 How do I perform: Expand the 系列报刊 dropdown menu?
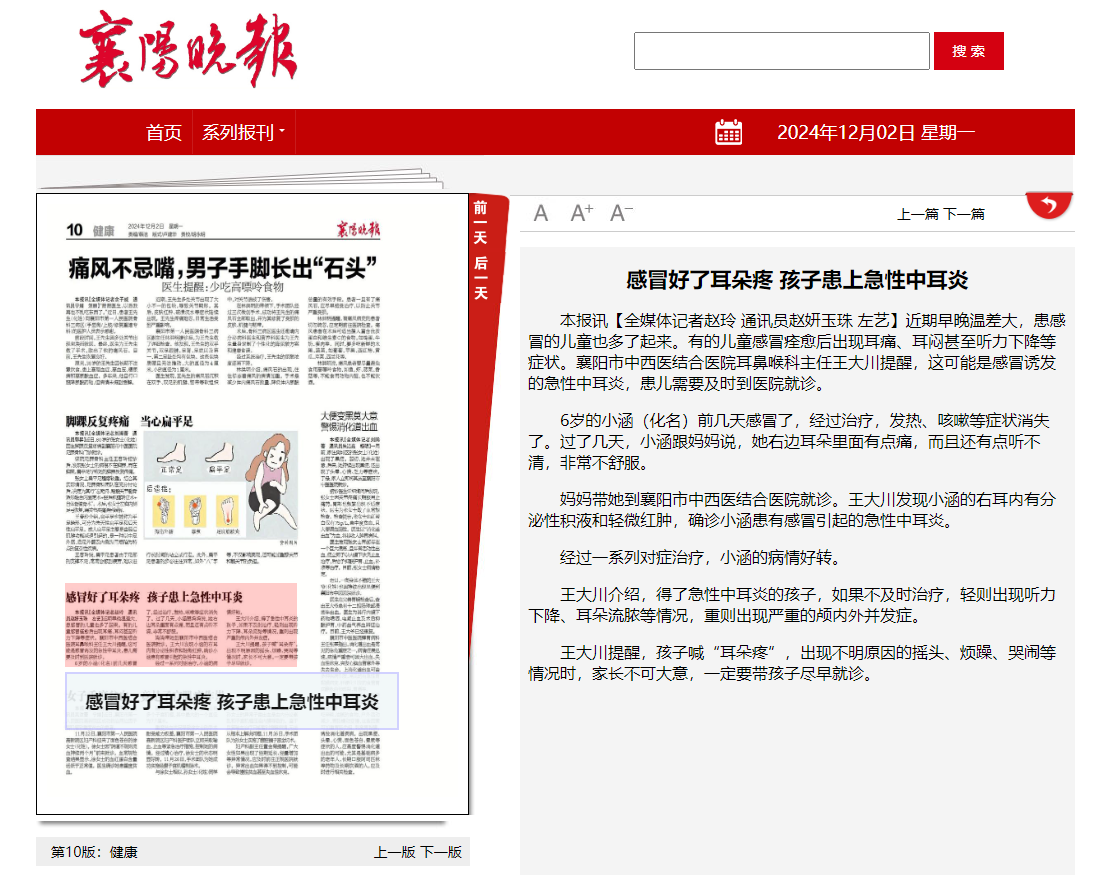click(x=243, y=132)
